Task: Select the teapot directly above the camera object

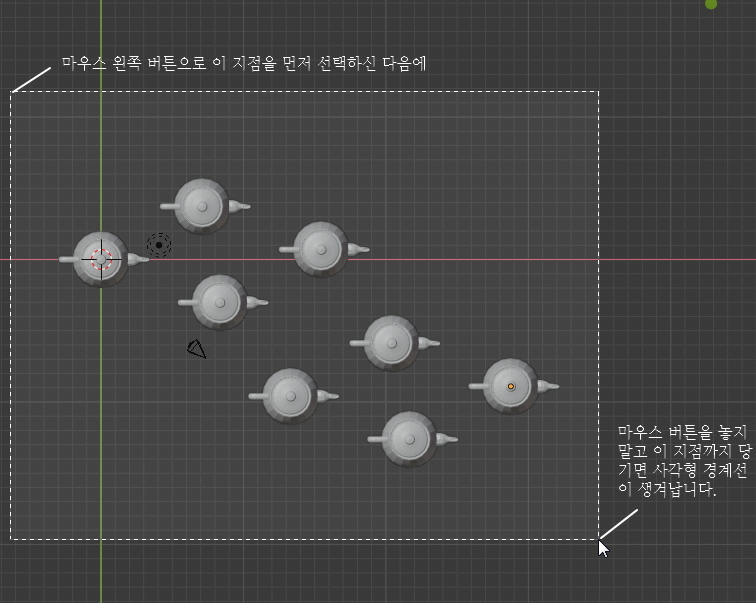Action: (222, 302)
